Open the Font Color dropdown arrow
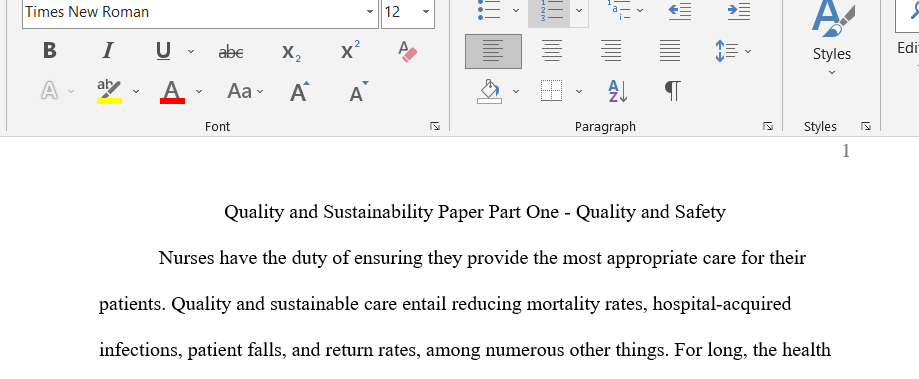 (199, 91)
